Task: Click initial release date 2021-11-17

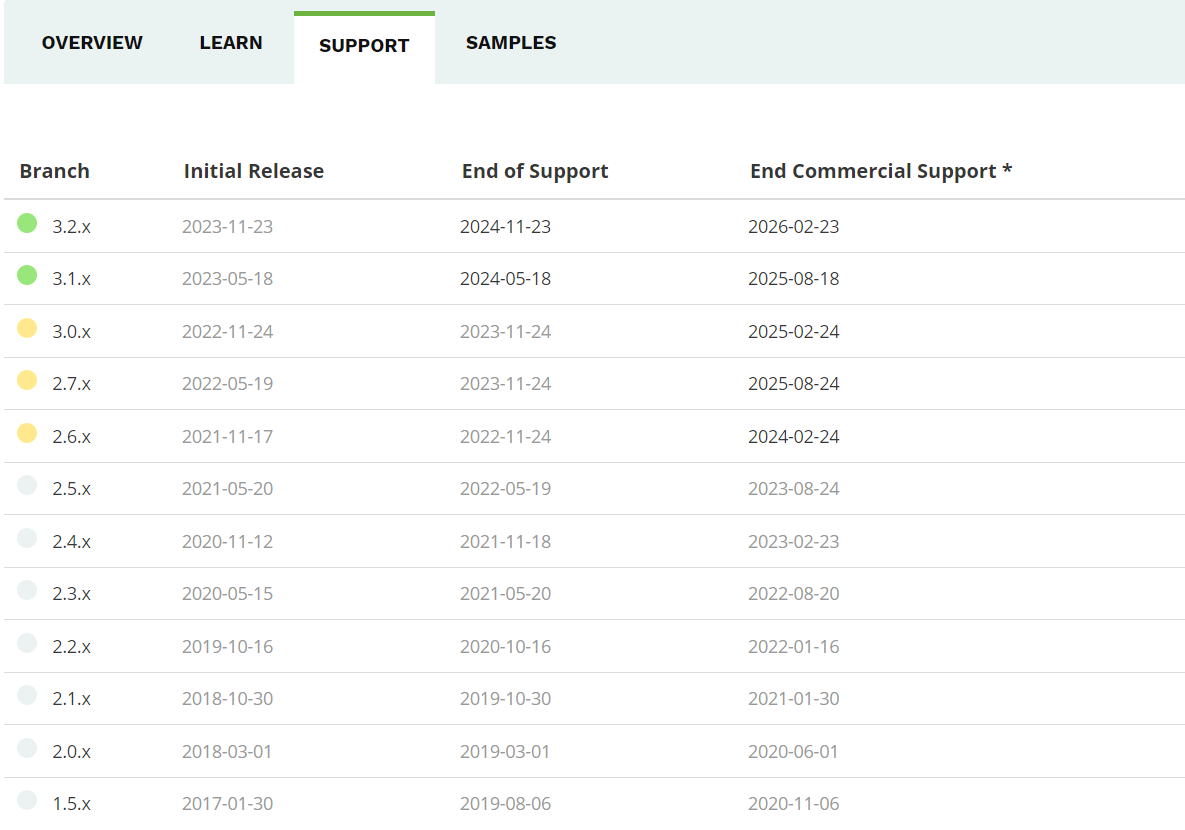Action: [x=227, y=437]
